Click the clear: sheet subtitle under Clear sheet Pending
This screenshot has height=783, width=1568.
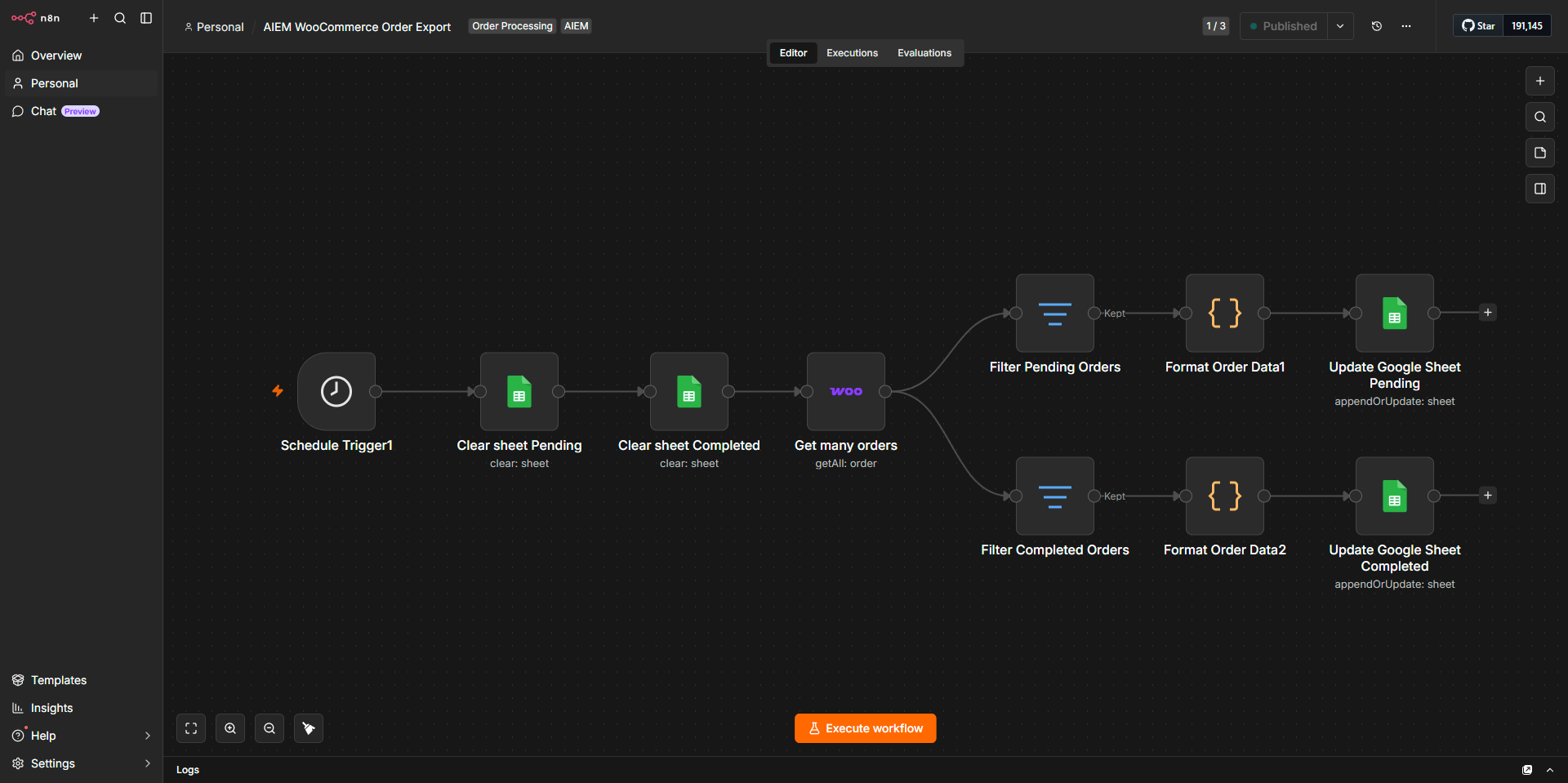pos(519,464)
